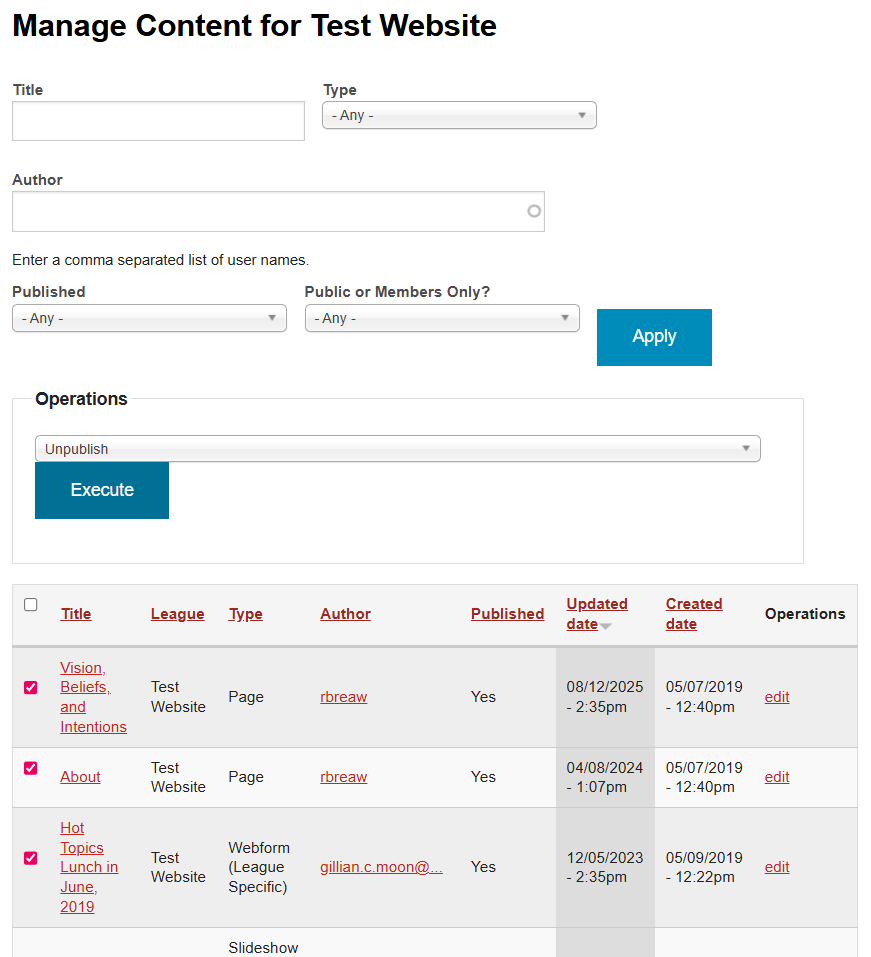Open the Public or Members Only dropdown
The image size is (871, 957).
coord(441,317)
